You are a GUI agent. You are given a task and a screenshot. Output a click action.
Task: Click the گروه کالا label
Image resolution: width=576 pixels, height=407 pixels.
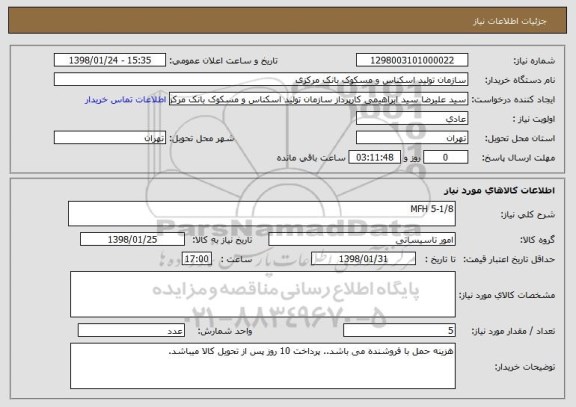[537, 240]
